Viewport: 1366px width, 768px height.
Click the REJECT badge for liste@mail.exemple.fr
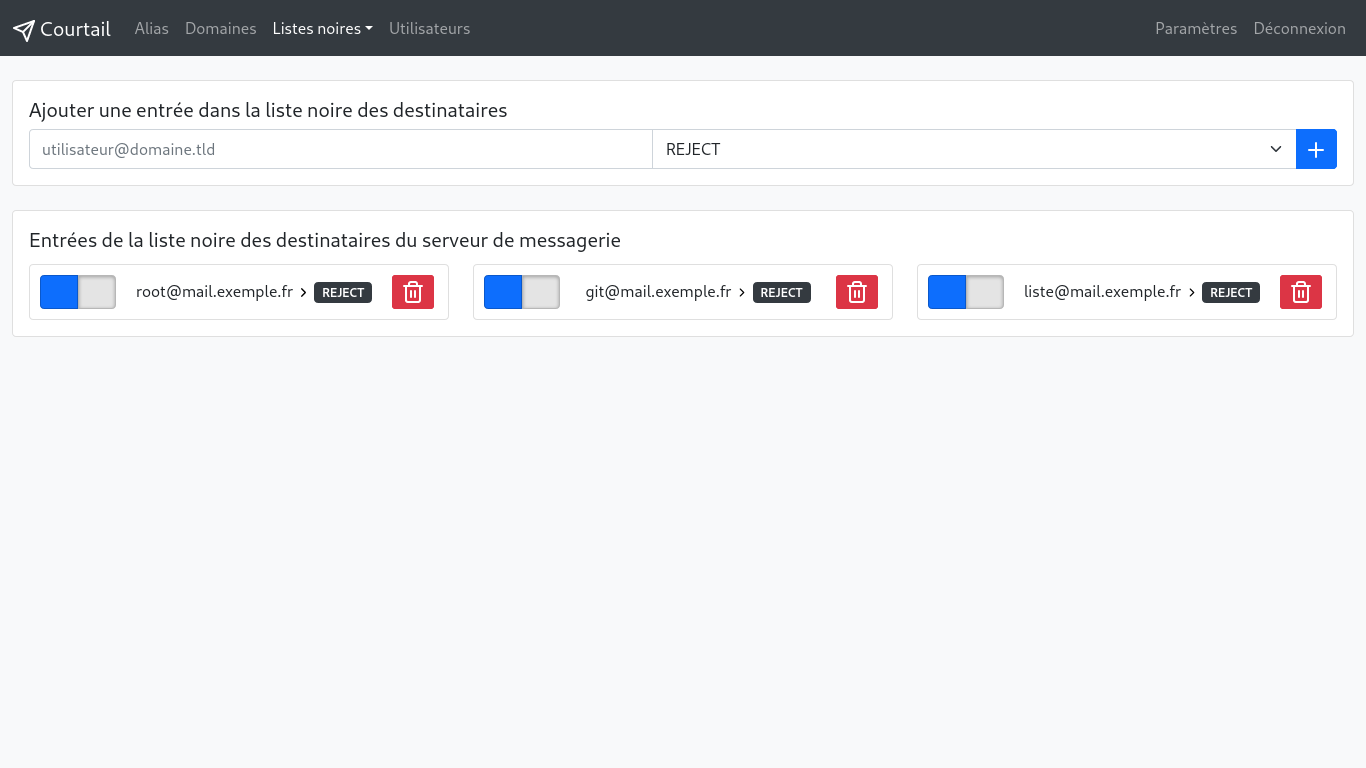[1231, 293]
